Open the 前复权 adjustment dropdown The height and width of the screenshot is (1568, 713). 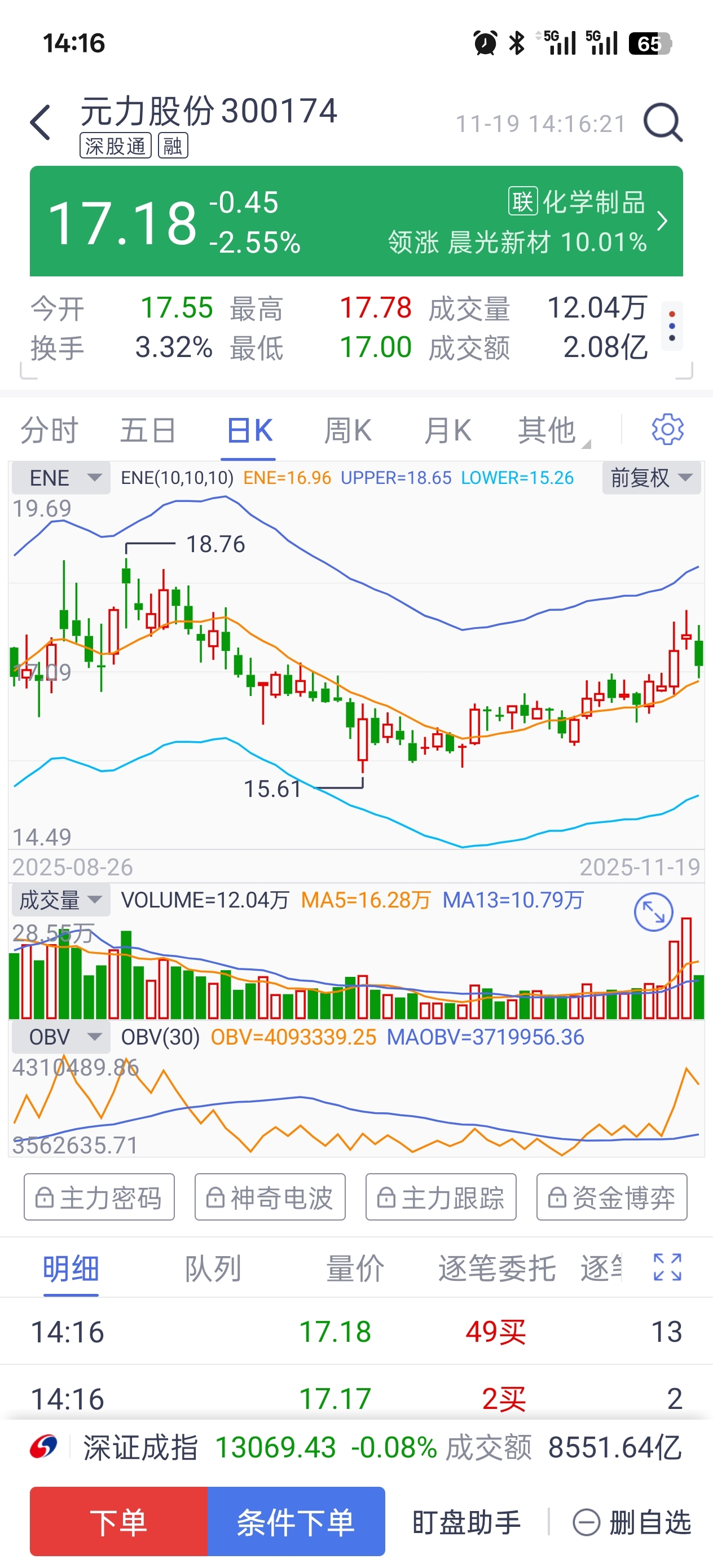(652, 478)
